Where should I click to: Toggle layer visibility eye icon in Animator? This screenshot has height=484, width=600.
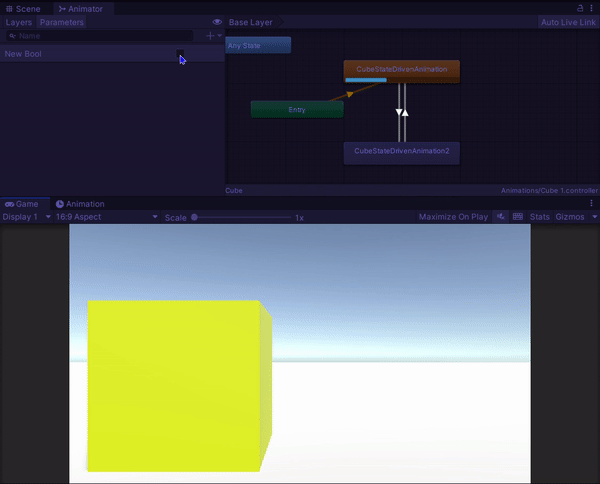point(217,22)
